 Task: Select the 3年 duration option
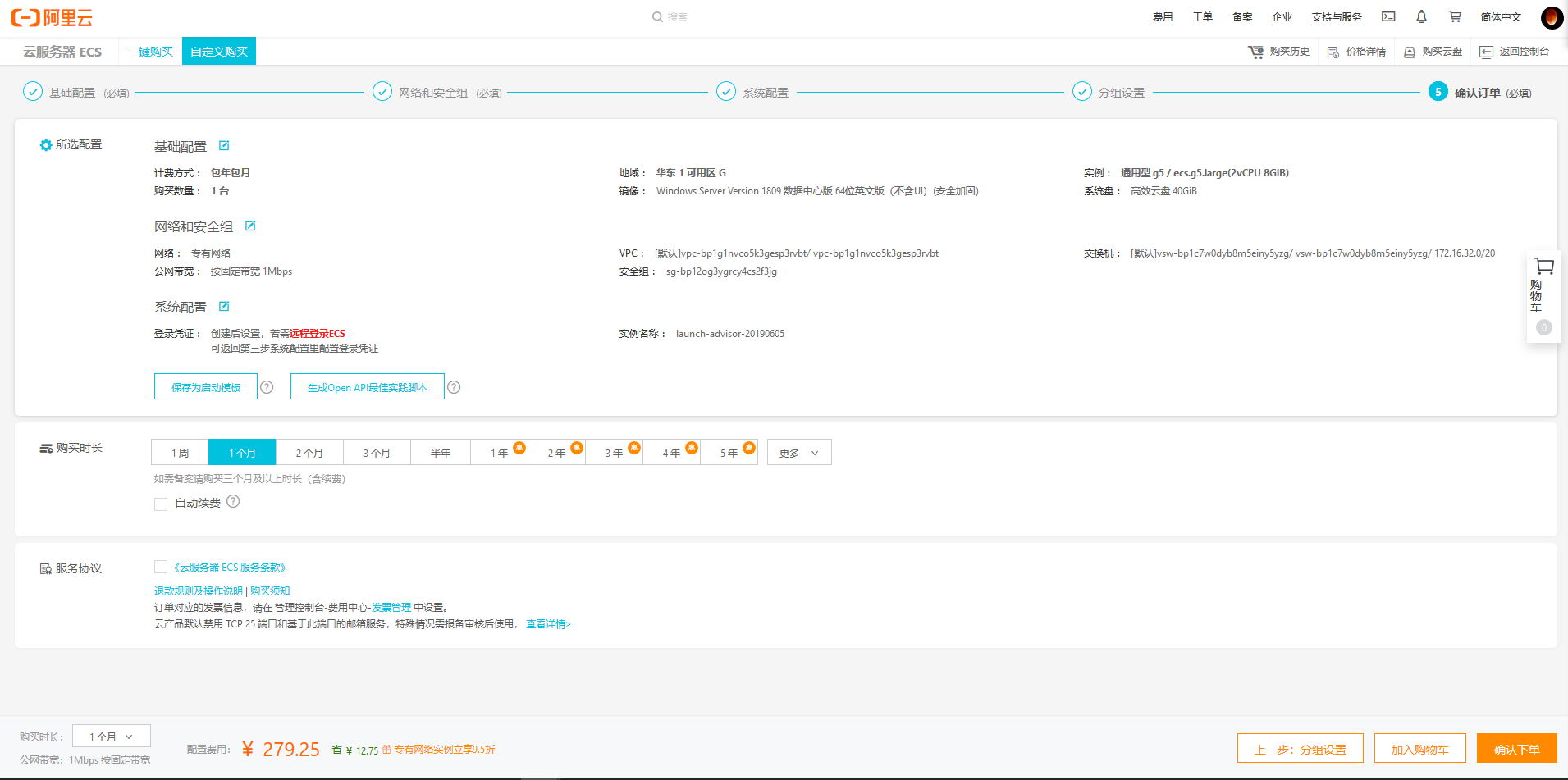click(614, 452)
